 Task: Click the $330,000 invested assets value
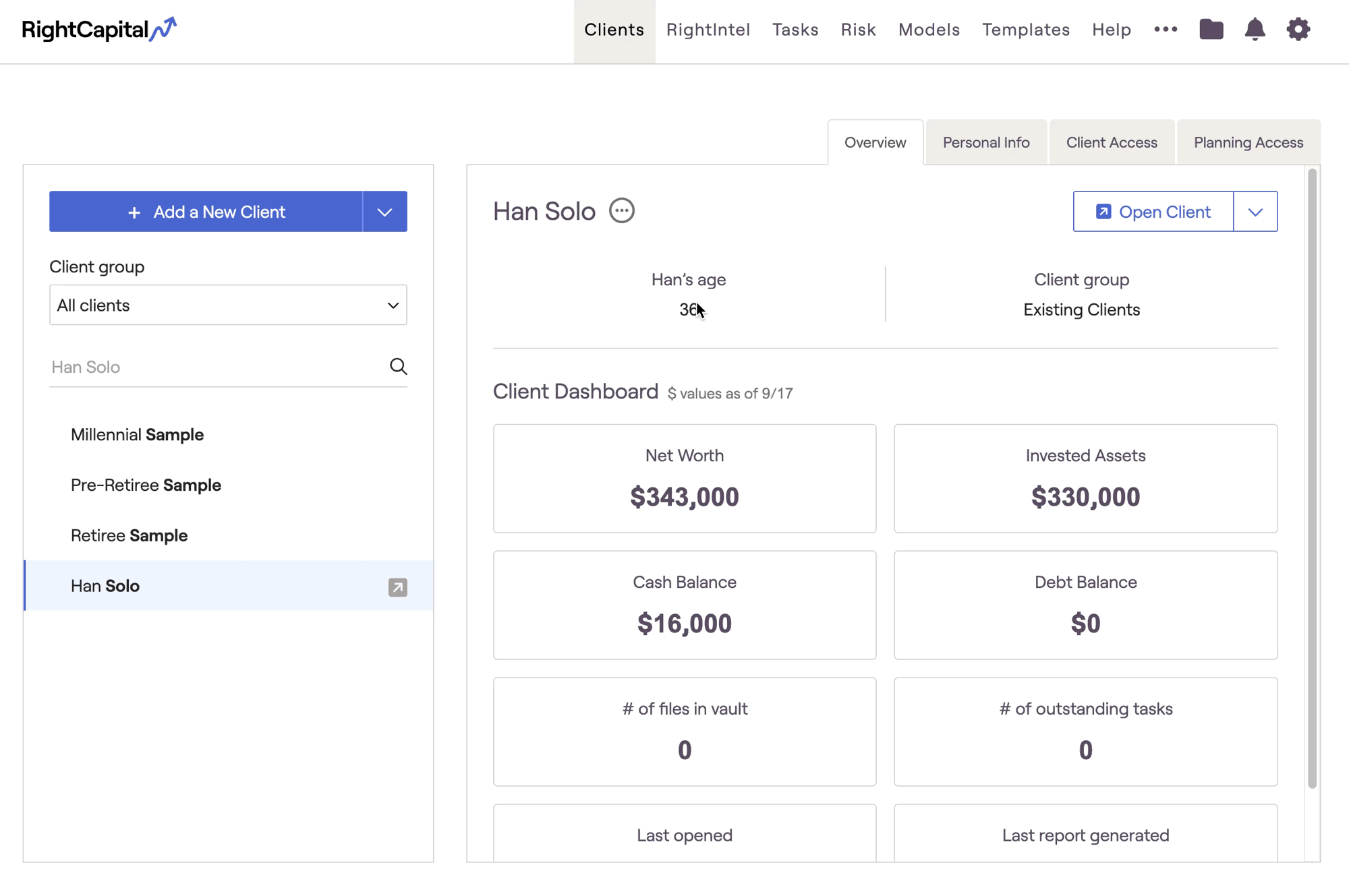tap(1085, 498)
